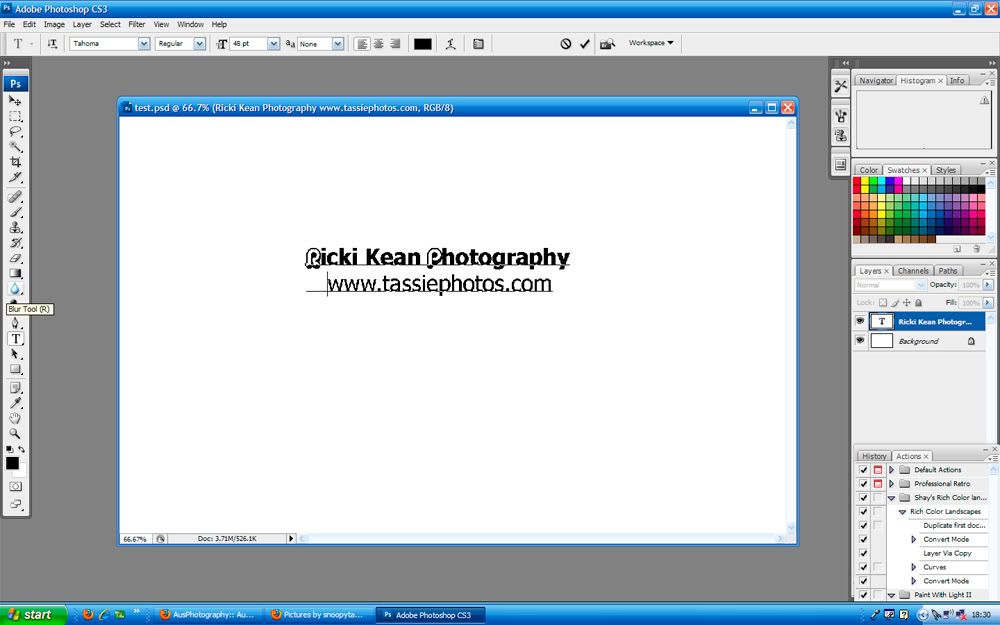This screenshot has width=1000, height=625.
Task: Open the Tahoma font family dropdown
Action: coord(144,44)
